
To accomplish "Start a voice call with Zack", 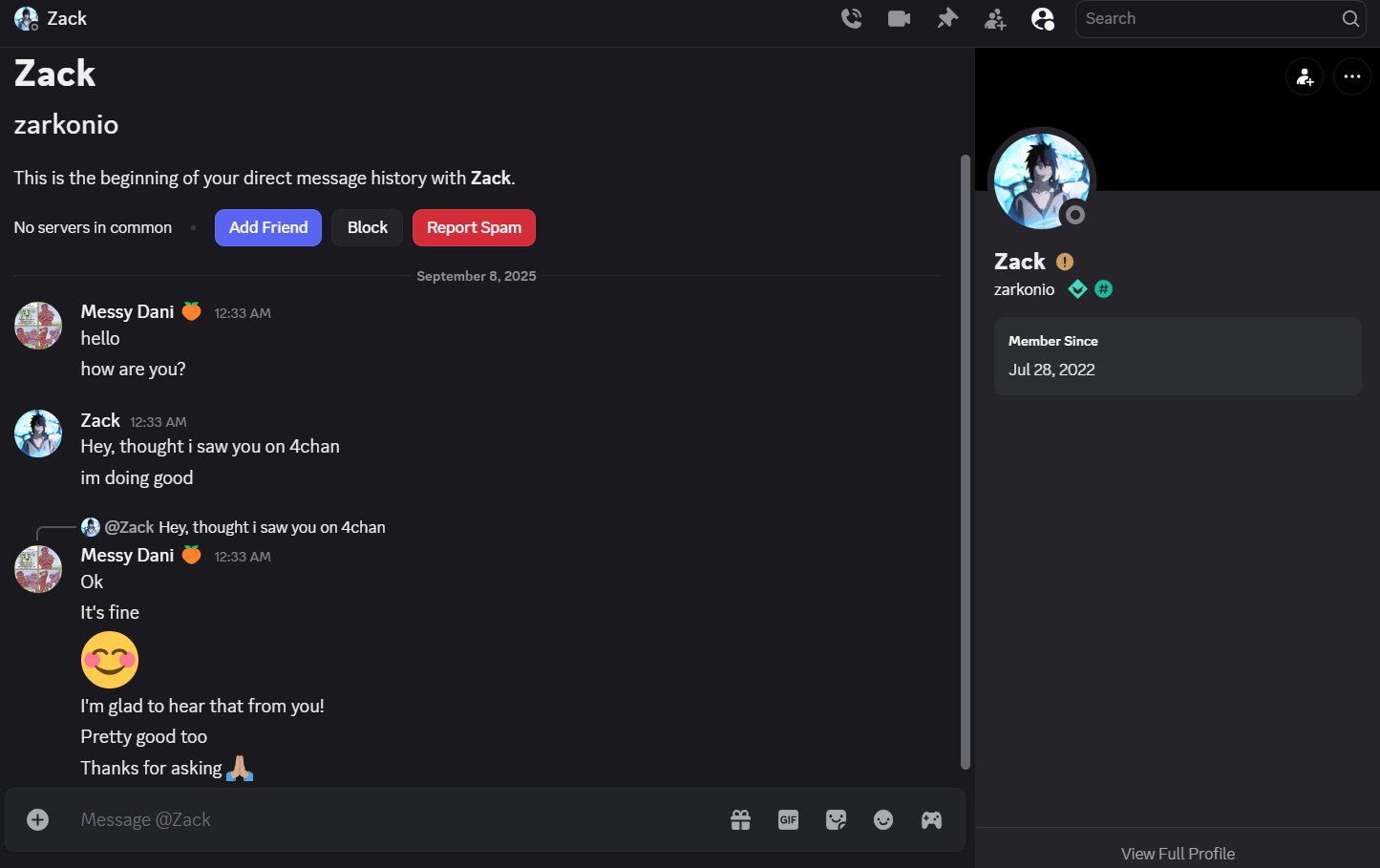I will click(851, 18).
